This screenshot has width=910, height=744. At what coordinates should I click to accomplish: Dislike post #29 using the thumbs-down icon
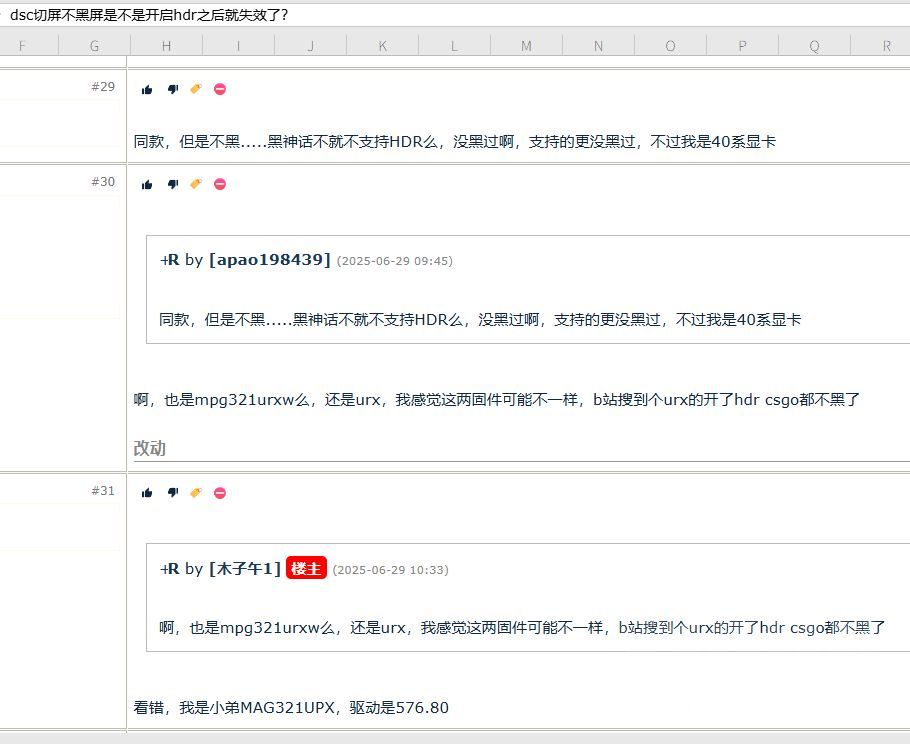[170, 89]
